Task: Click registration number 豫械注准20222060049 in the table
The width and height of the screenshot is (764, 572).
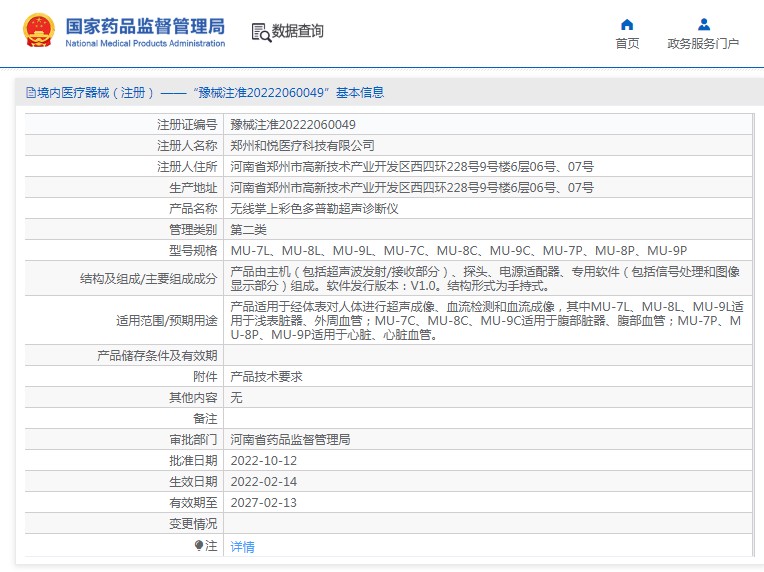Action: click(292, 124)
